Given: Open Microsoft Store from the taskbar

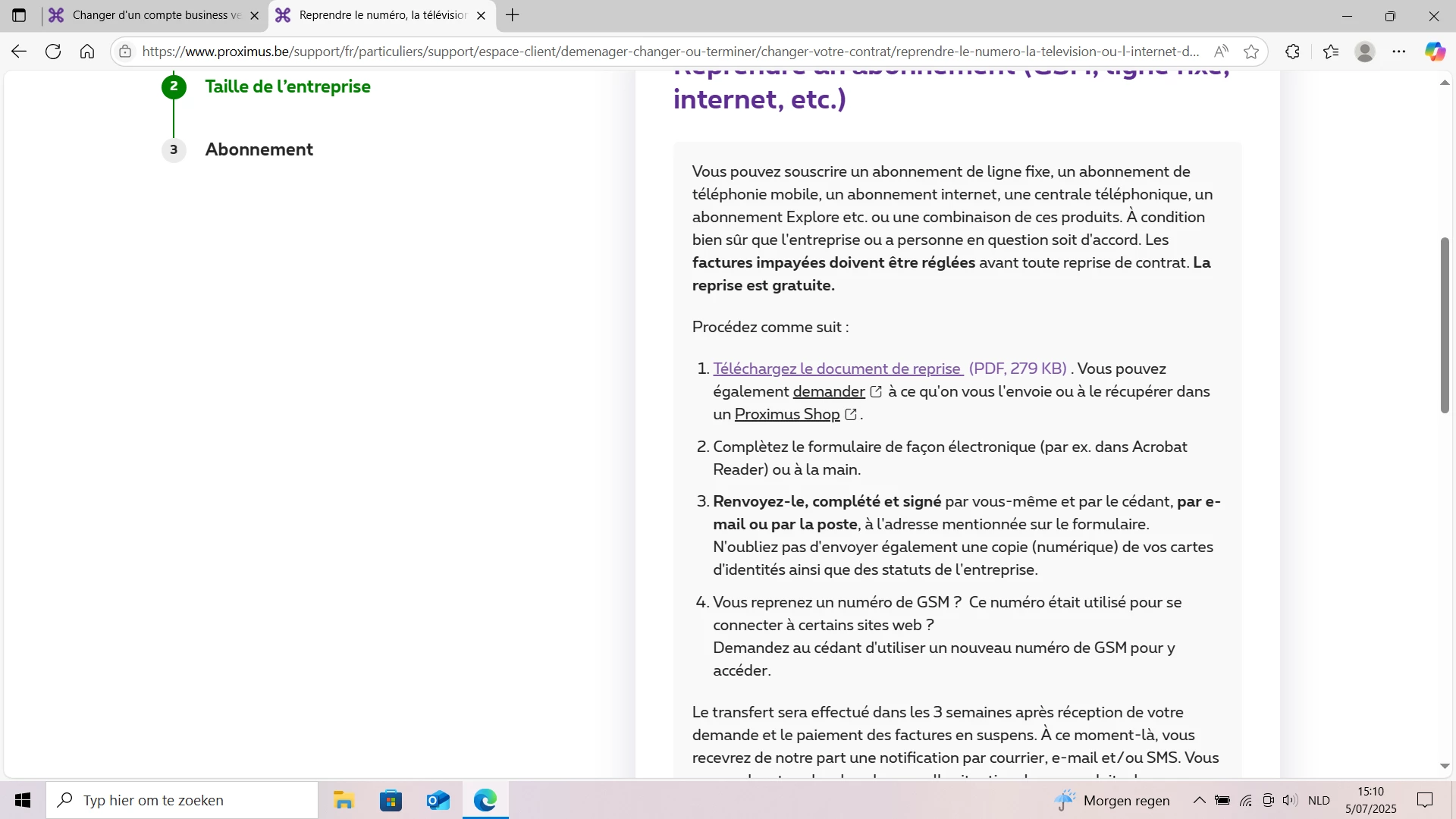Looking at the screenshot, I should (391, 800).
